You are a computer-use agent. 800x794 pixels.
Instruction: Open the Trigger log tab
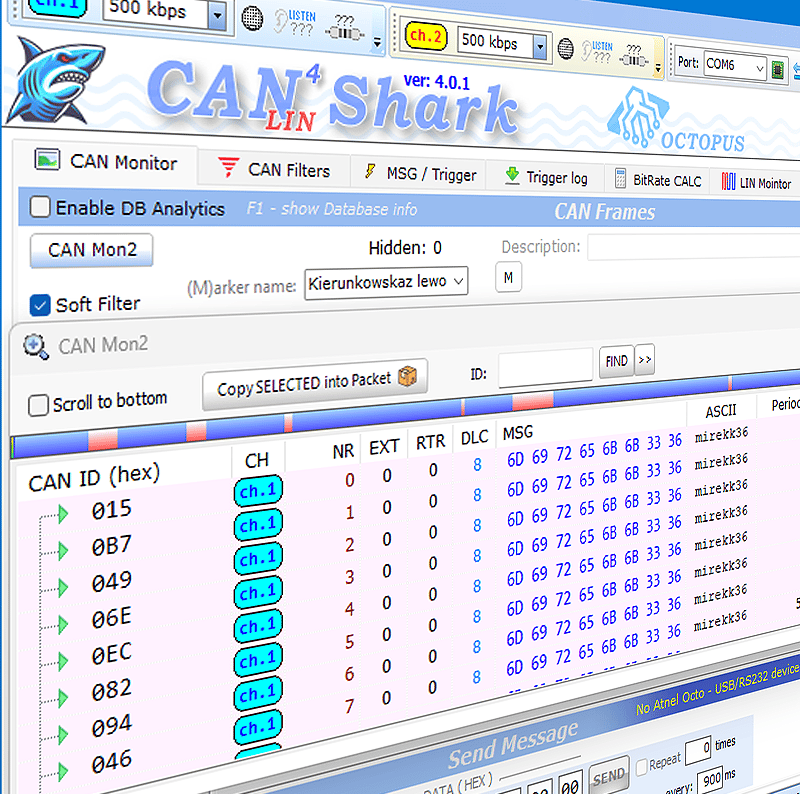[x=546, y=177]
